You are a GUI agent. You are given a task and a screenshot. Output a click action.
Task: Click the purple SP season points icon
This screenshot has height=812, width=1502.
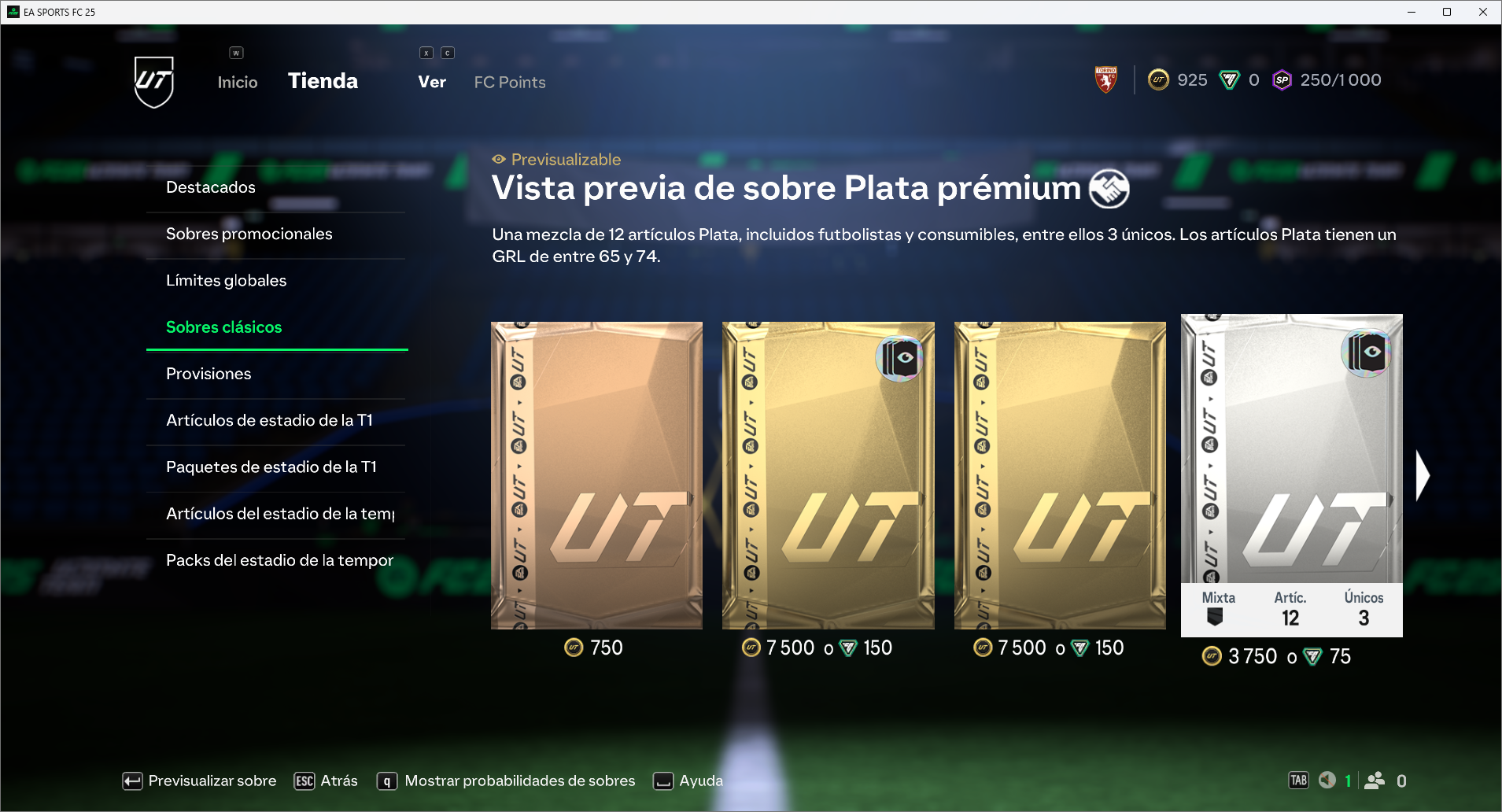[x=1282, y=79]
